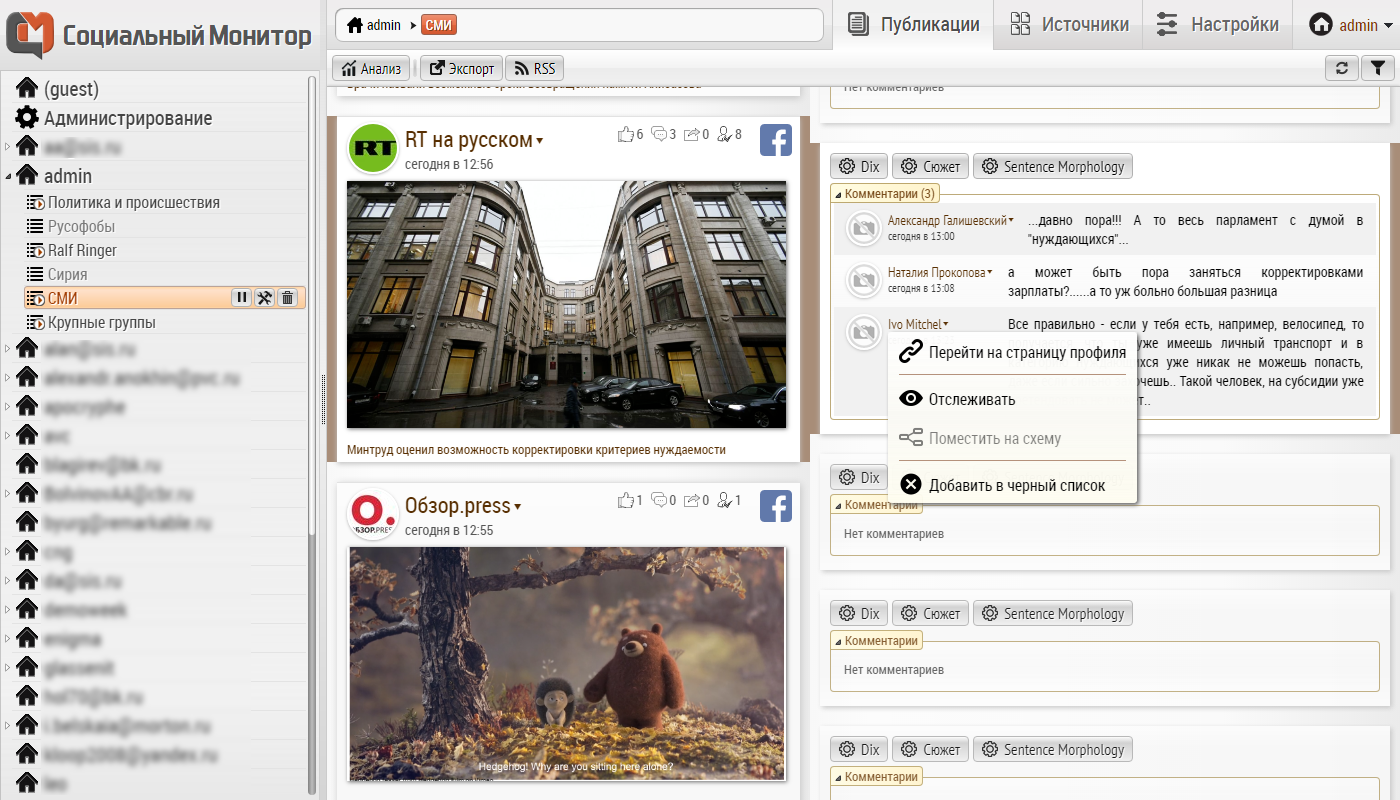Switch to Настройки tab

(x=1217, y=25)
